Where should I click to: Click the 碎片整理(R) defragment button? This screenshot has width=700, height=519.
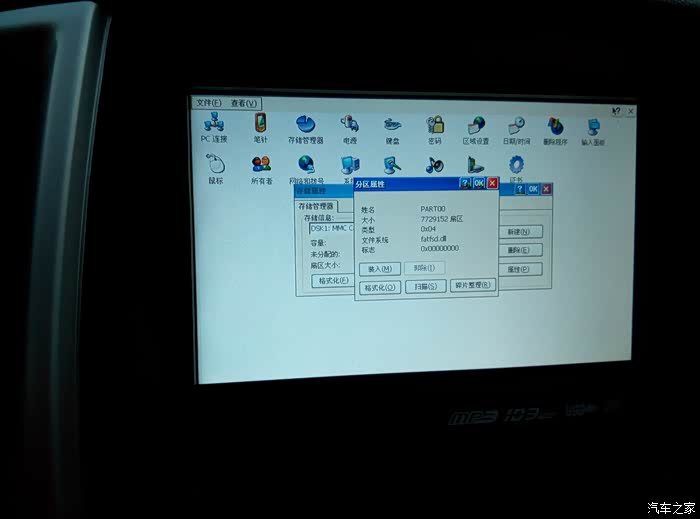[473, 285]
